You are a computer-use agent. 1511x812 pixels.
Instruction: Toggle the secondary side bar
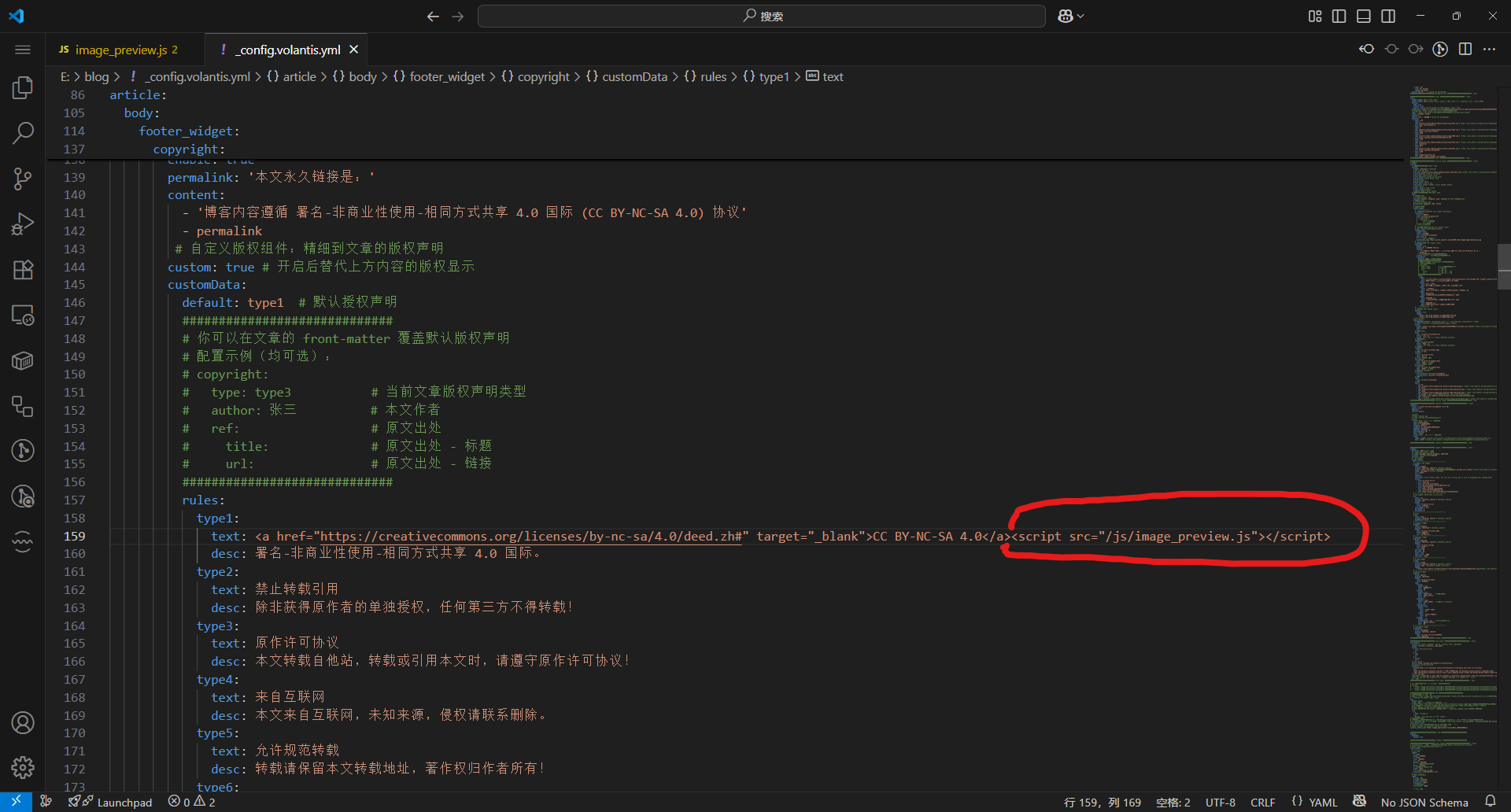click(1388, 16)
